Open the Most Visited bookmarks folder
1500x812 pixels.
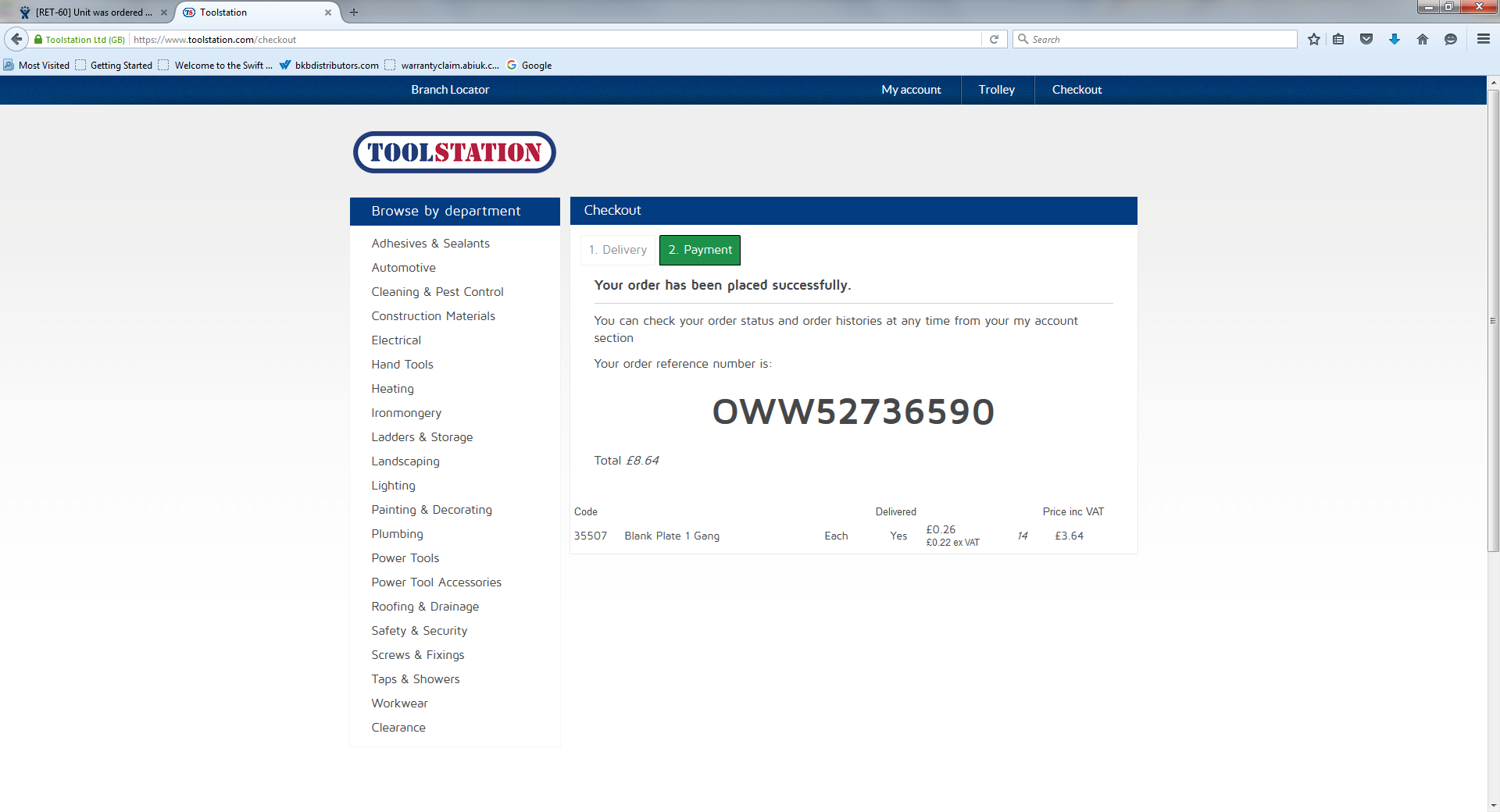coord(37,66)
